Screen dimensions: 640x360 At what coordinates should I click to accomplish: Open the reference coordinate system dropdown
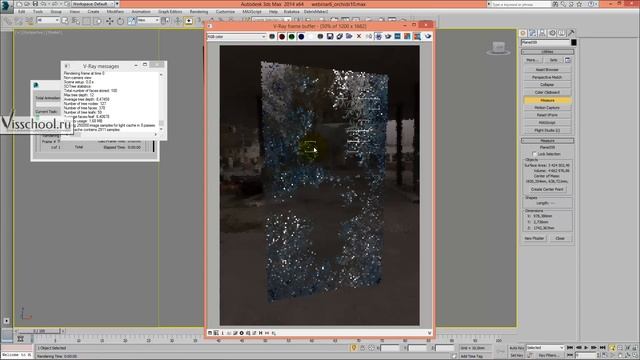coord(149,20)
